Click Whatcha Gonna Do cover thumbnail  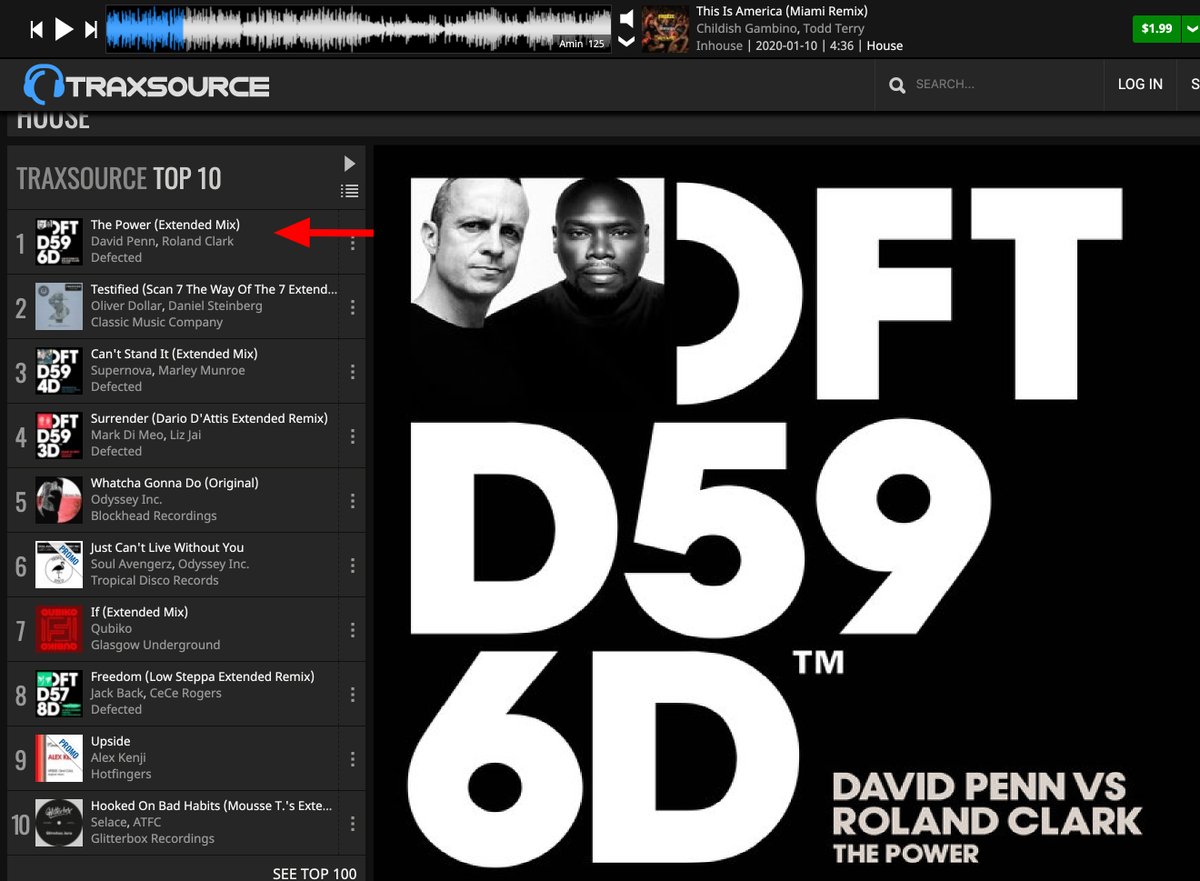coord(59,500)
